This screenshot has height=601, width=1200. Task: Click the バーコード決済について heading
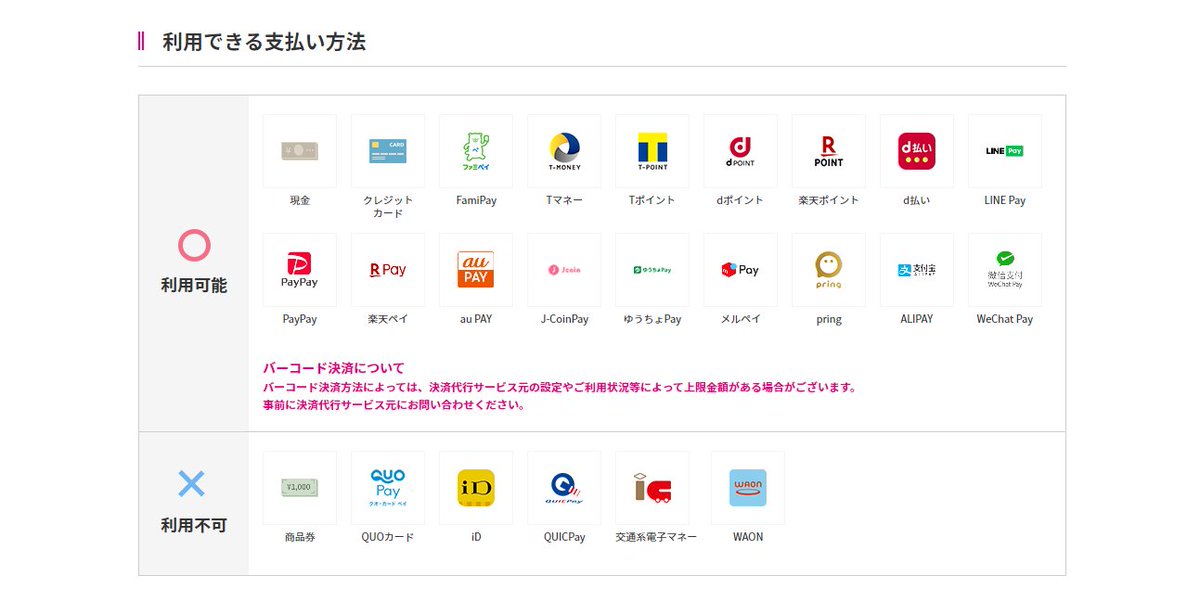(x=334, y=368)
